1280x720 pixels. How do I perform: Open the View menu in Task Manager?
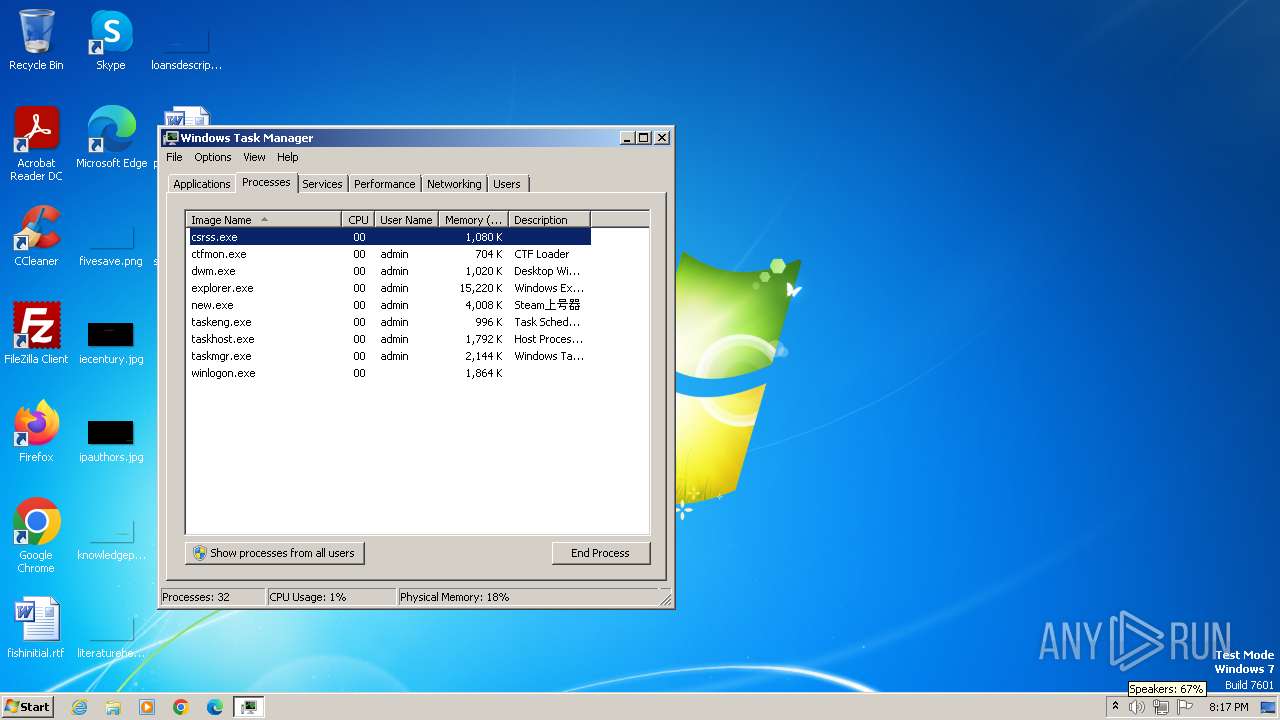coord(254,157)
